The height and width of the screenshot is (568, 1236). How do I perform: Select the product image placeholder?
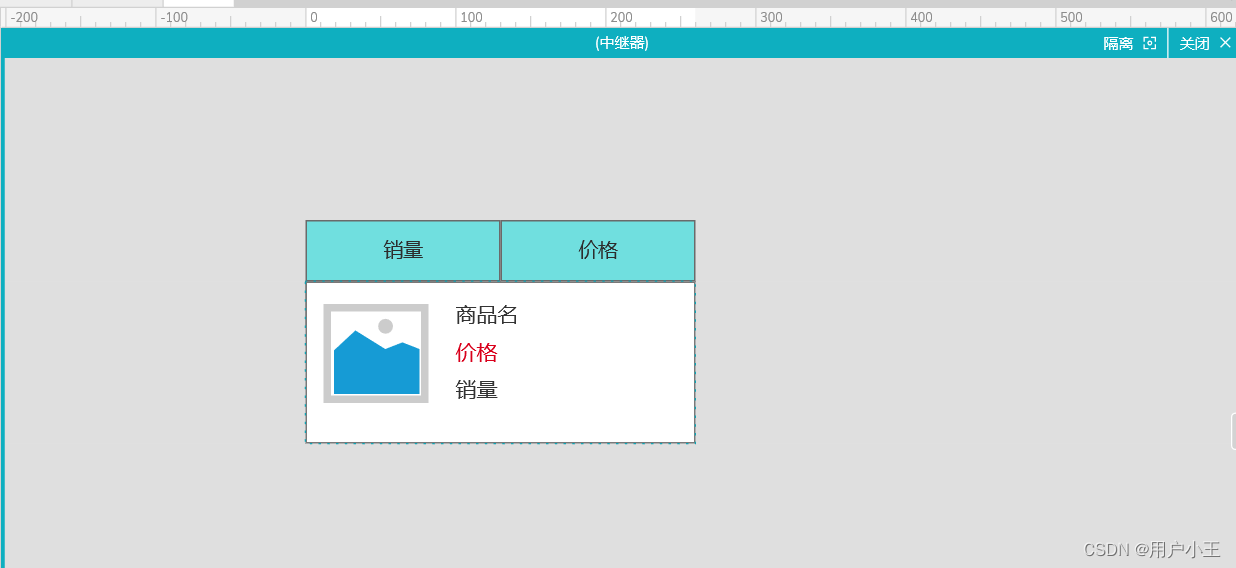(376, 353)
